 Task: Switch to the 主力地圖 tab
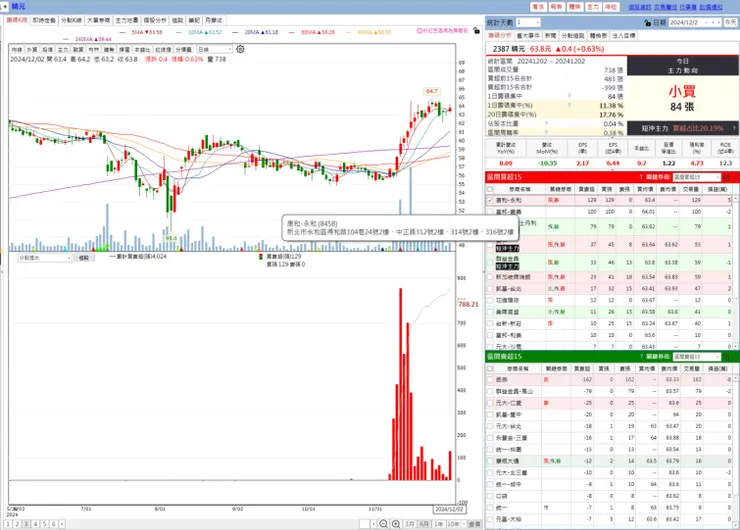pos(127,20)
